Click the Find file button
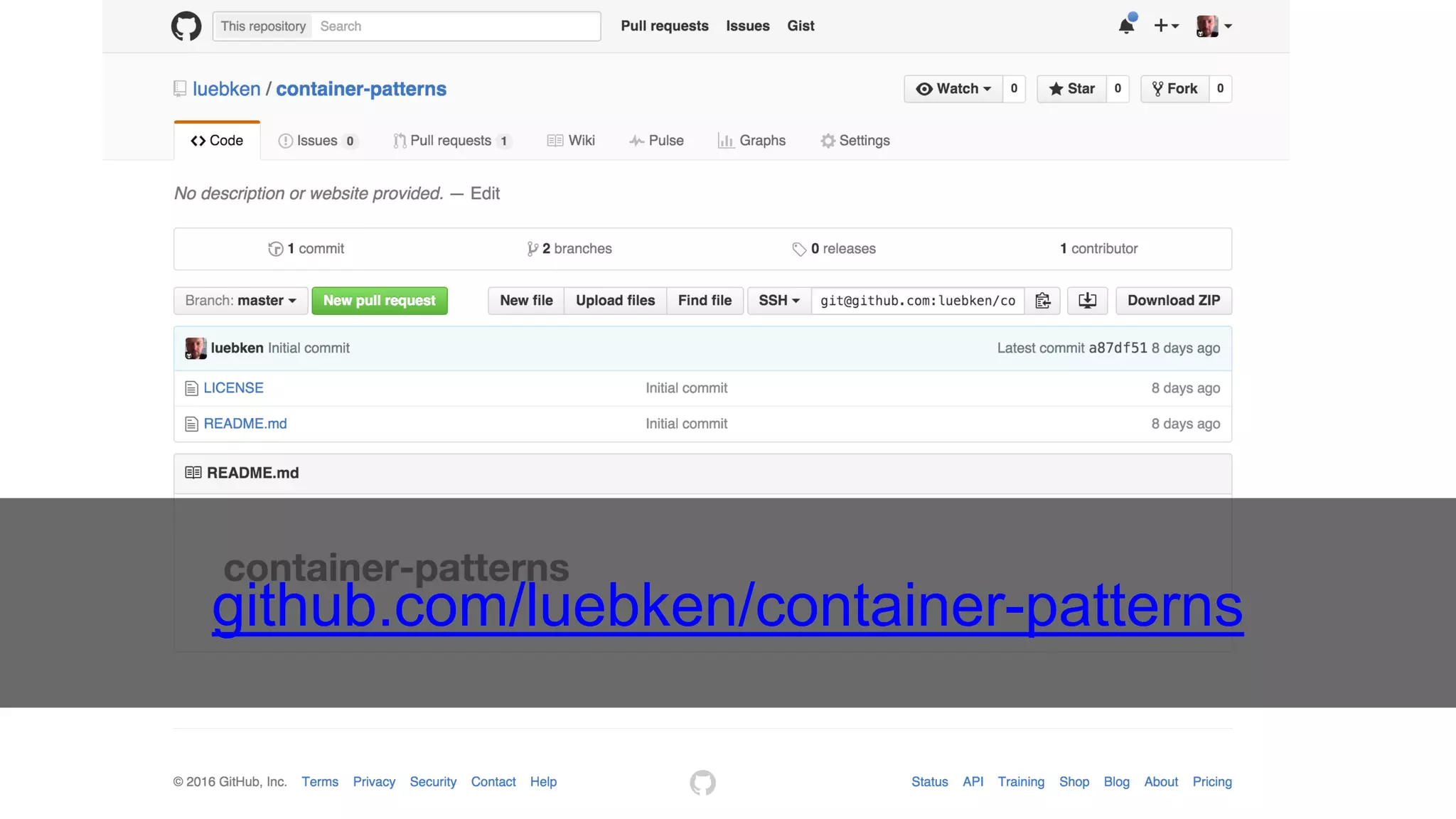 coord(705,301)
